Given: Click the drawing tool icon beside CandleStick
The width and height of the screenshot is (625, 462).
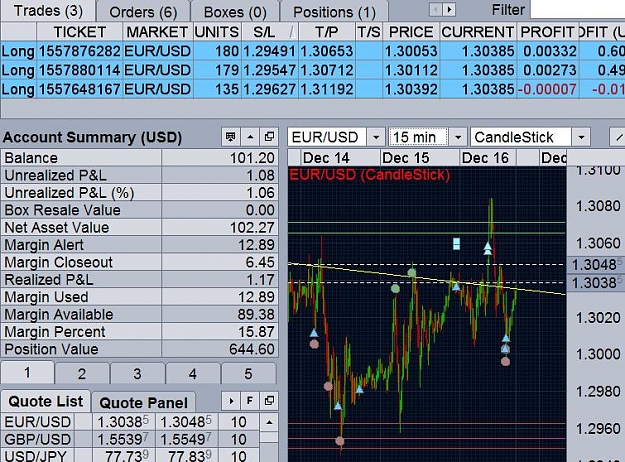Looking at the screenshot, I should click(x=617, y=138).
